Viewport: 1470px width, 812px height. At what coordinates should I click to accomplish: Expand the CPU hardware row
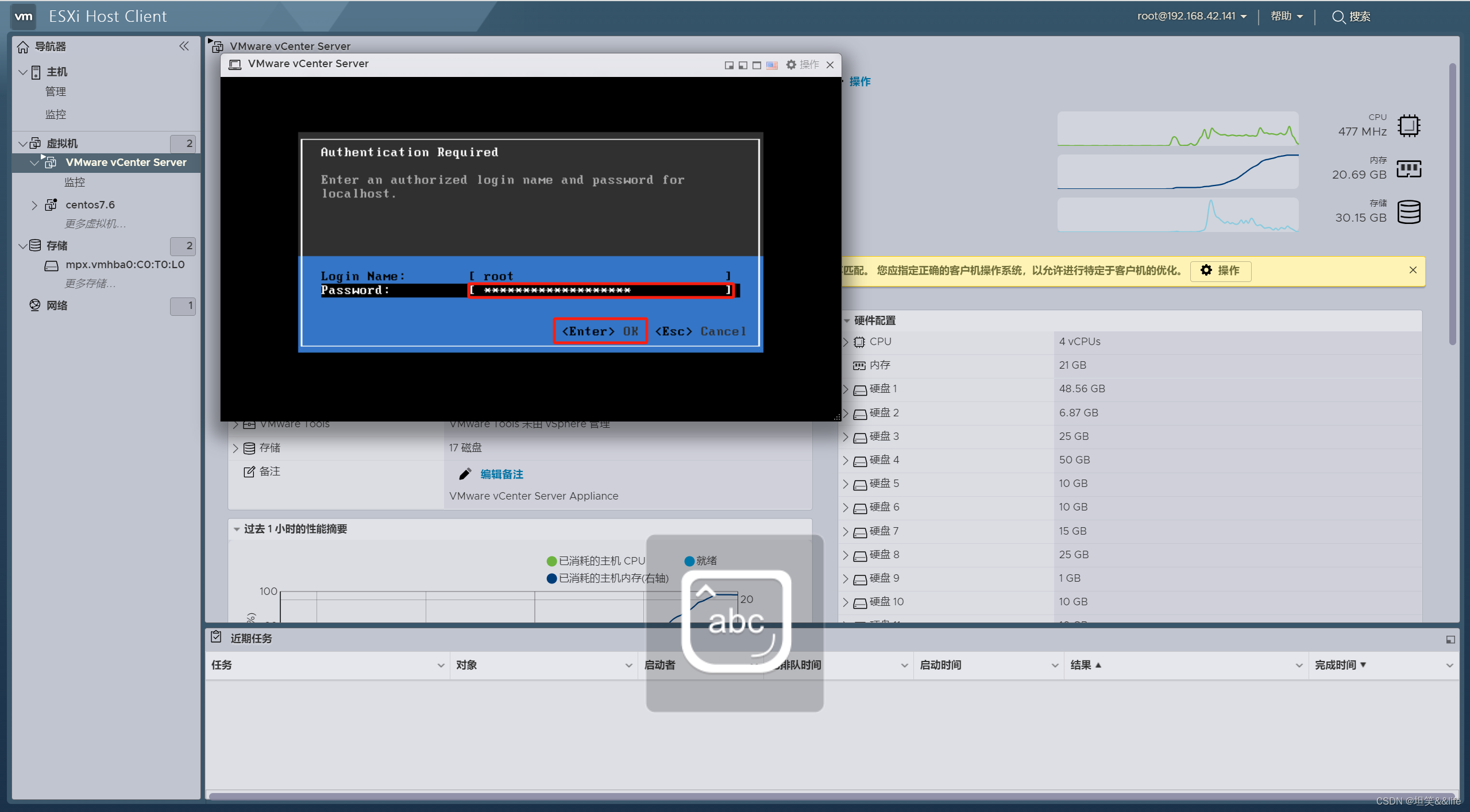click(846, 342)
